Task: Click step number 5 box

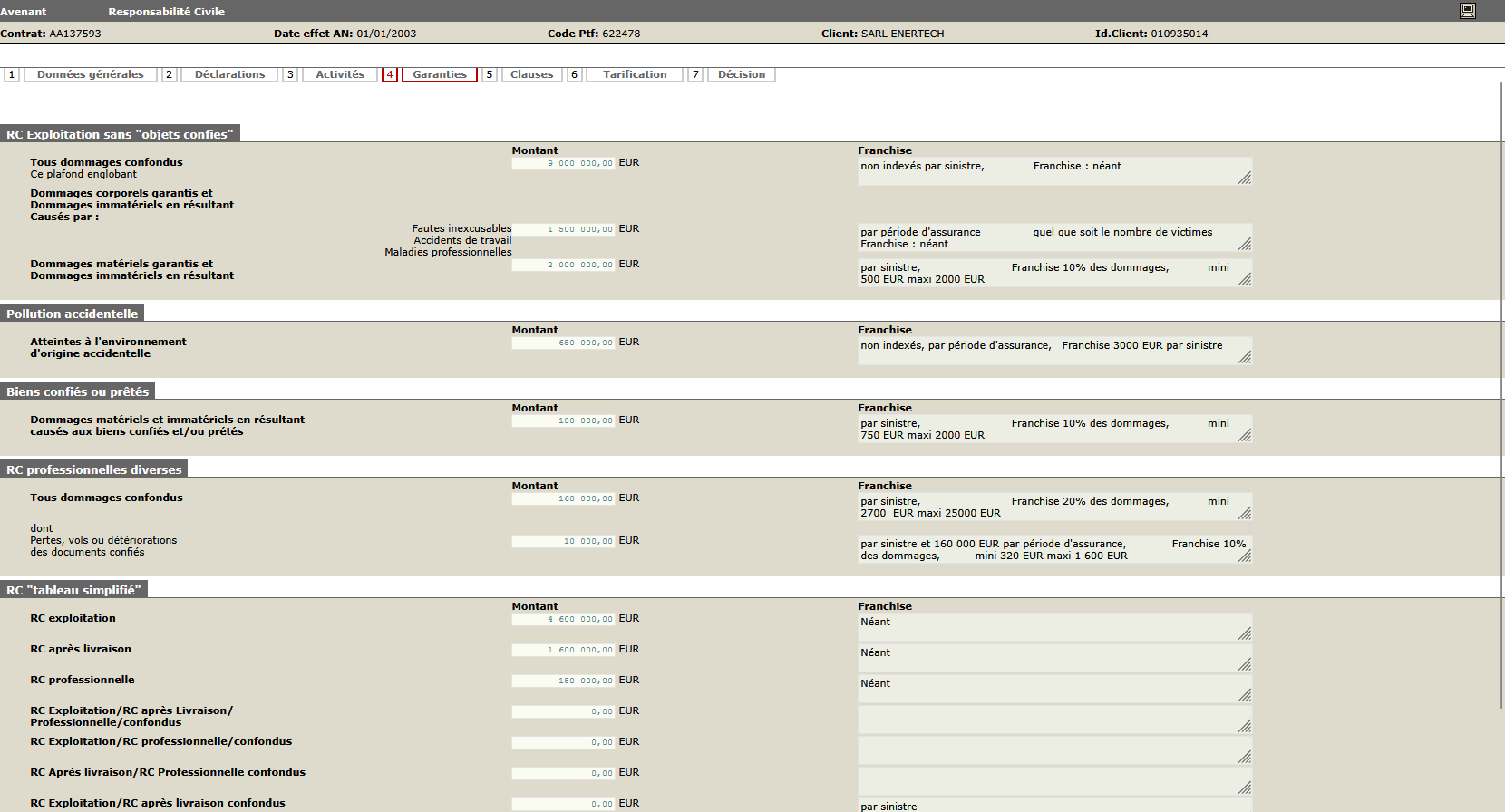Action: 490,74
